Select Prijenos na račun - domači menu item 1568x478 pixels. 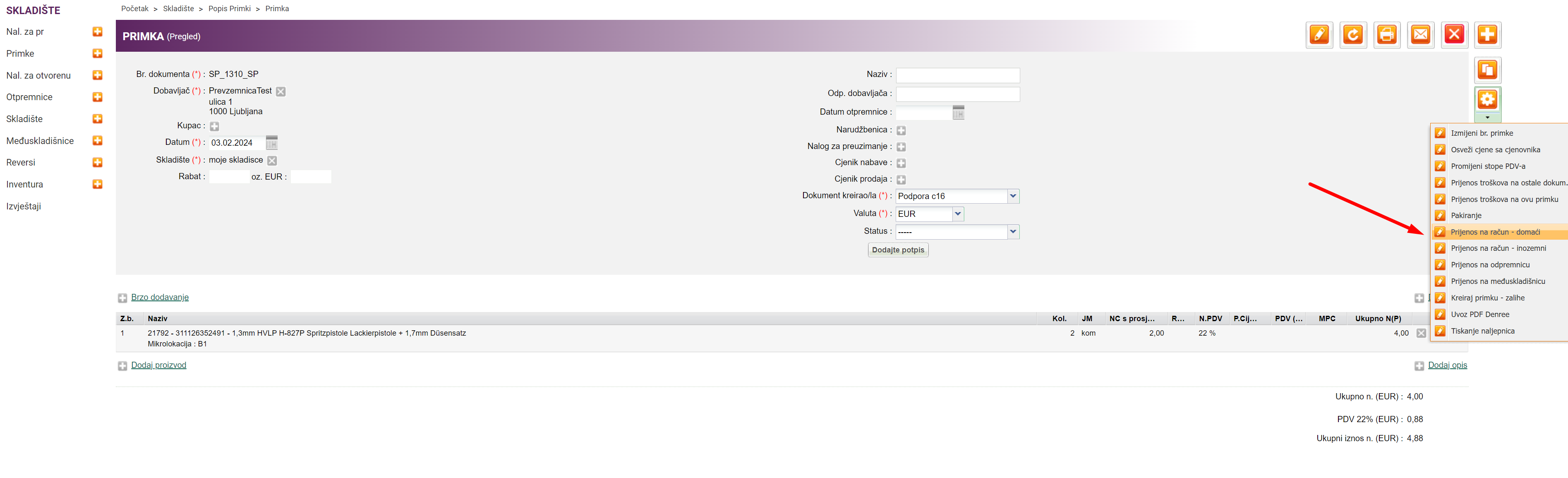[1495, 232]
